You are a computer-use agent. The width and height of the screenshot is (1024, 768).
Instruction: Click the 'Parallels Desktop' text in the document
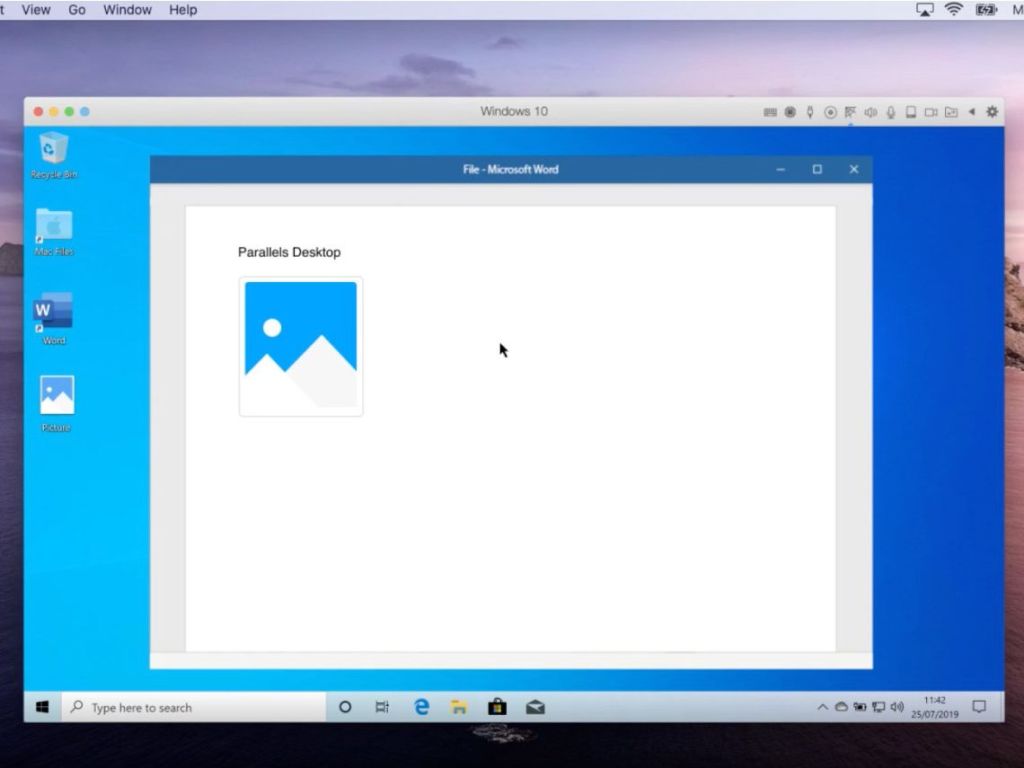(289, 252)
